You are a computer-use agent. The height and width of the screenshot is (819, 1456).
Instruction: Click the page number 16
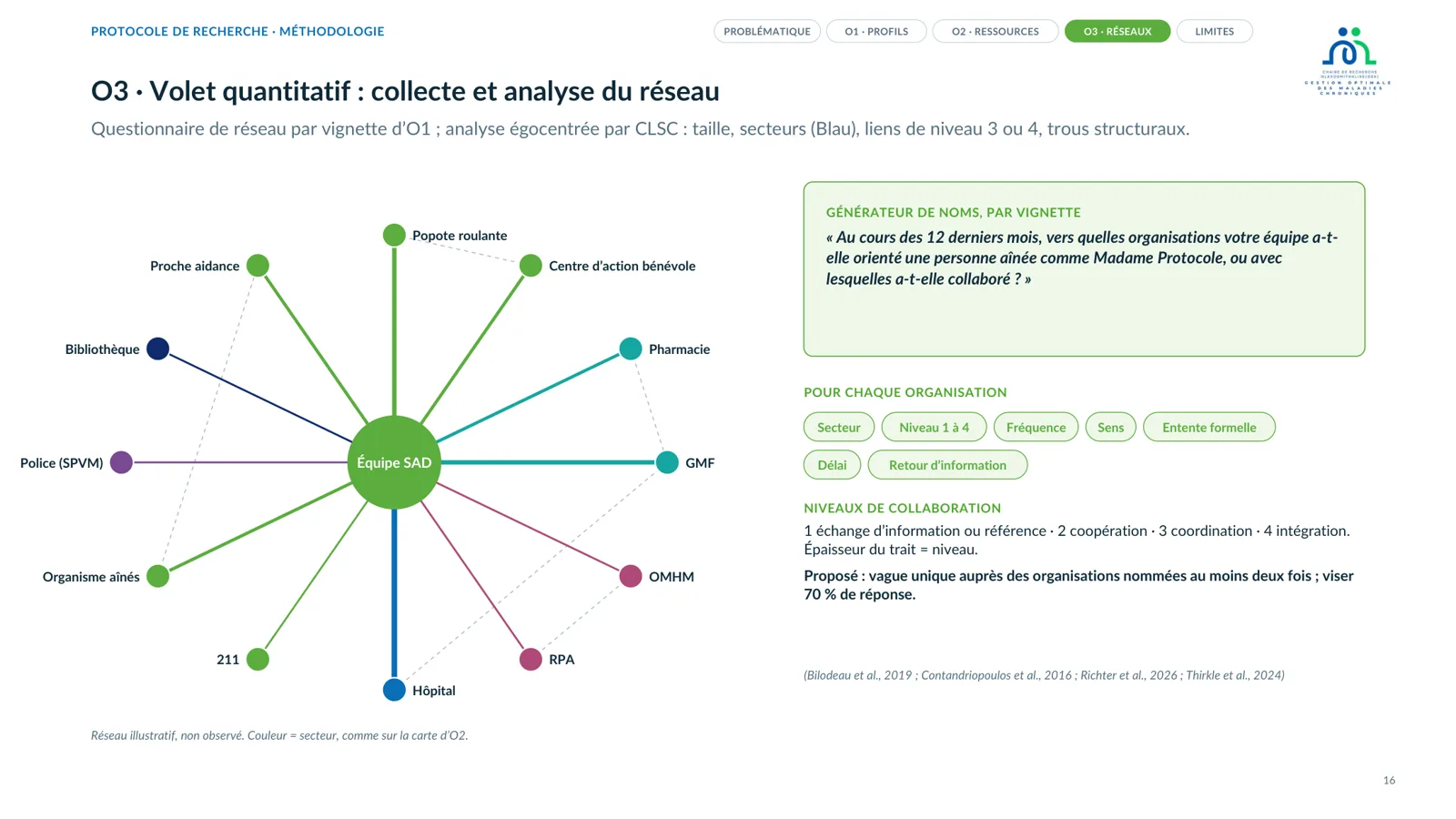[1389, 780]
